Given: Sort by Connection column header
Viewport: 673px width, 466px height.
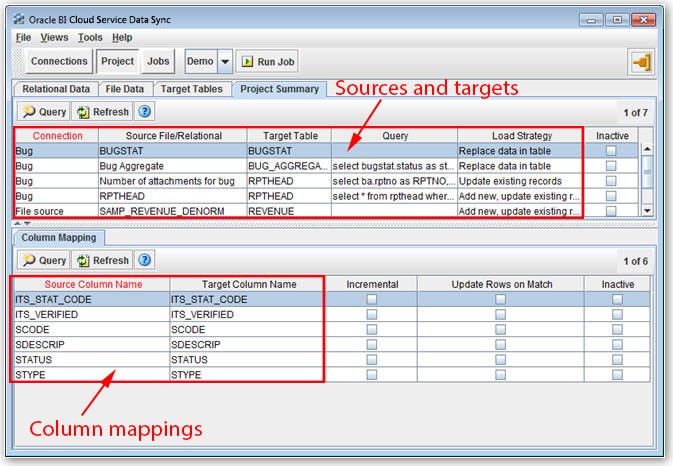Looking at the screenshot, I should 58,136.
